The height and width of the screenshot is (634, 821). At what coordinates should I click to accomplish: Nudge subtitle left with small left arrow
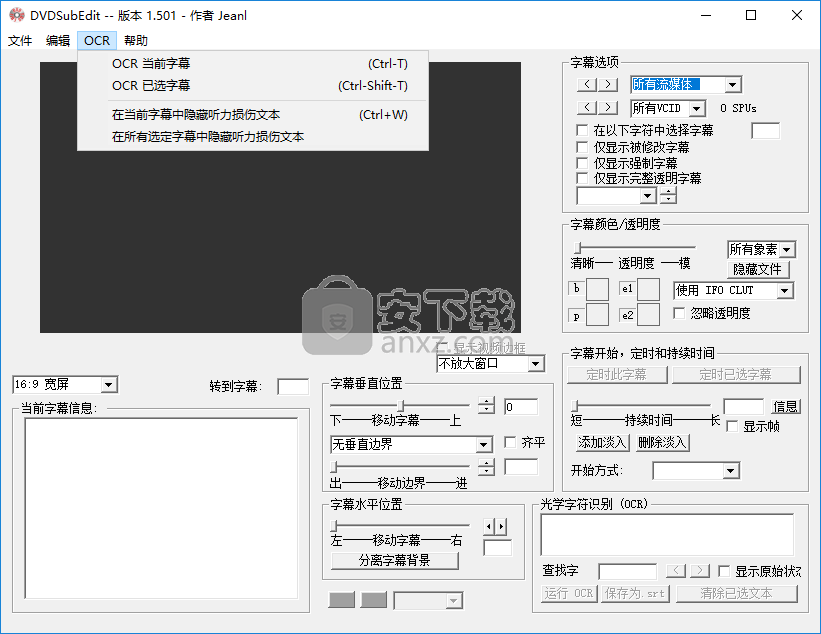click(x=489, y=526)
